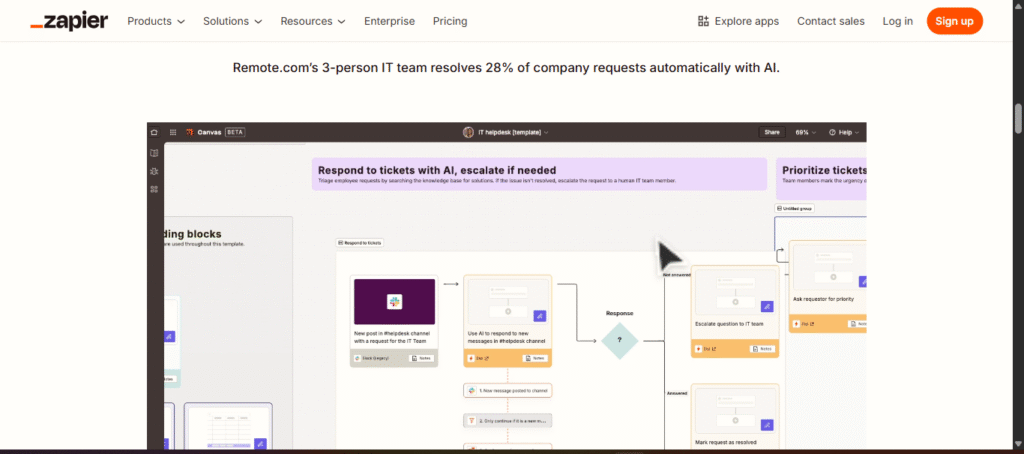
Task: Click the Prioritize tickets heading
Action: pos(824,170)
